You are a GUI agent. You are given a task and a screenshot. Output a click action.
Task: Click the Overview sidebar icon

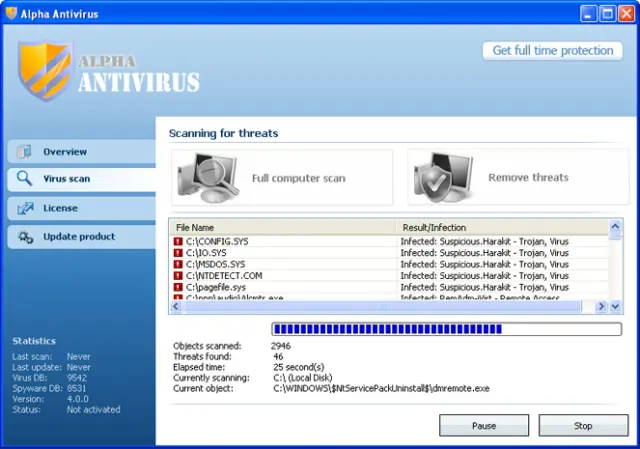24,152
